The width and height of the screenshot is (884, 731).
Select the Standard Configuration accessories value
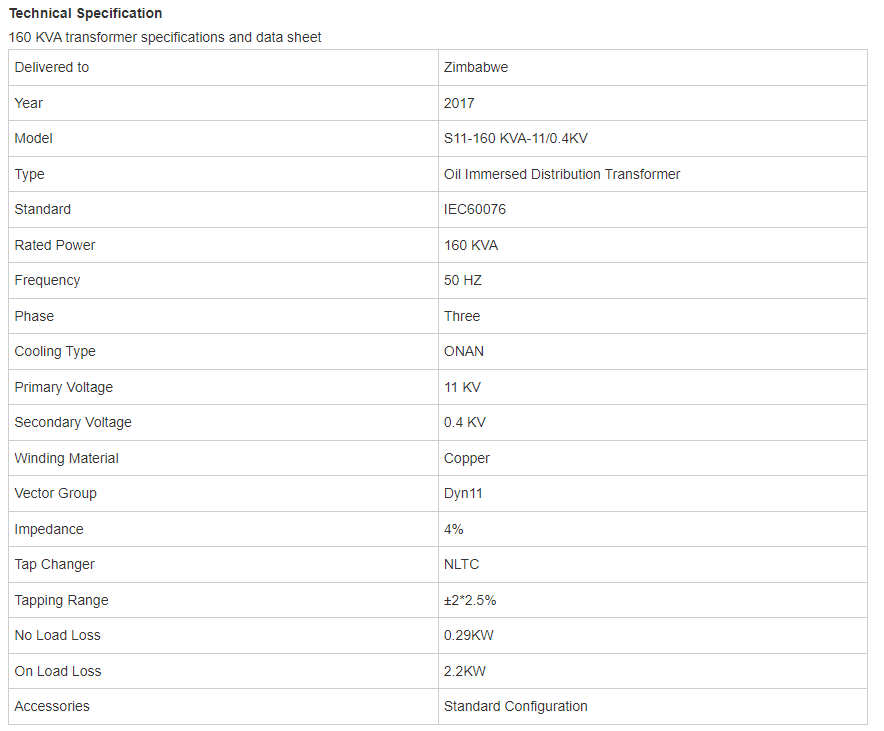point(515,707)
